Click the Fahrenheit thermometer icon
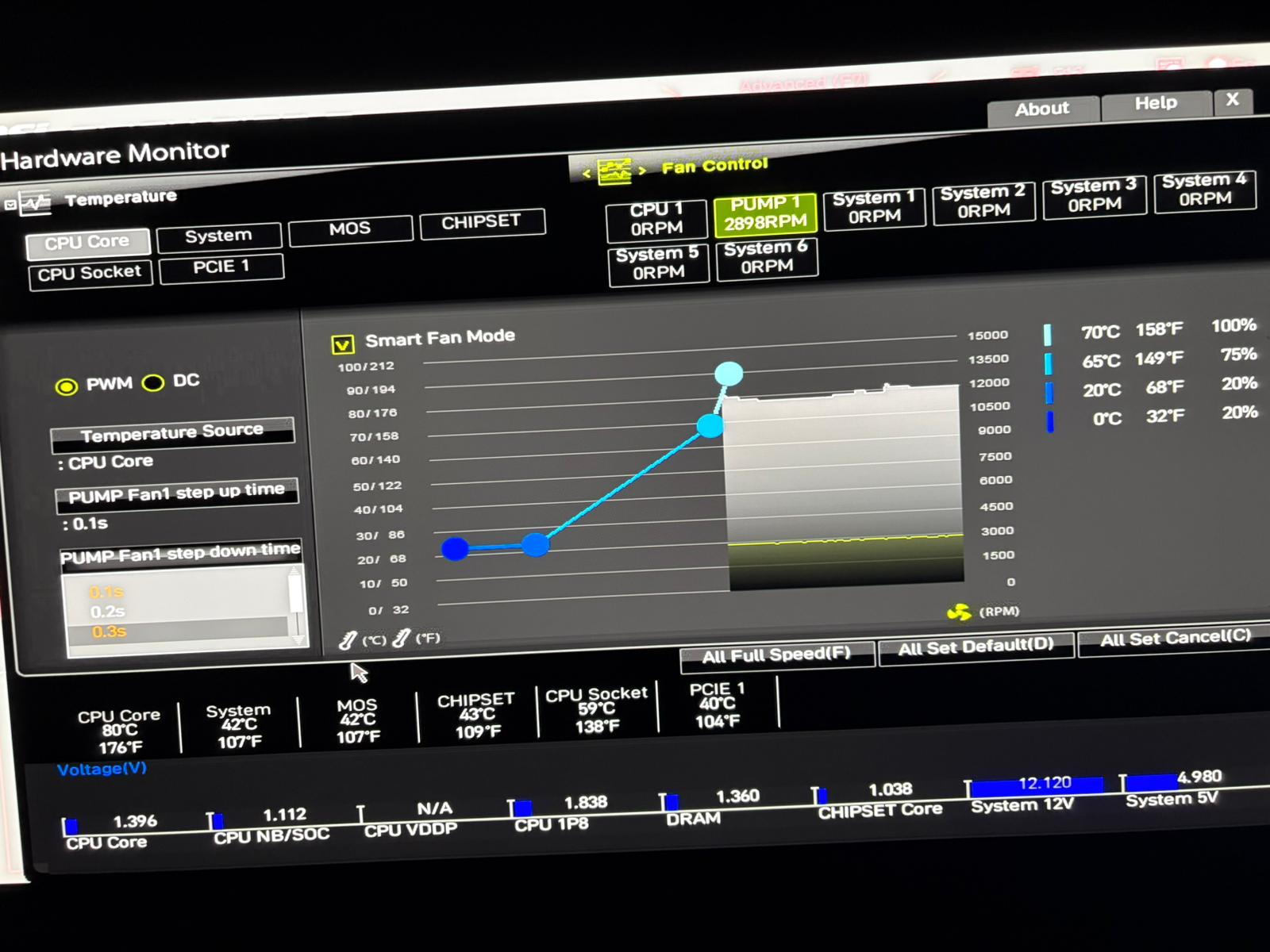The image size is (1270, 952). [402, 638]
